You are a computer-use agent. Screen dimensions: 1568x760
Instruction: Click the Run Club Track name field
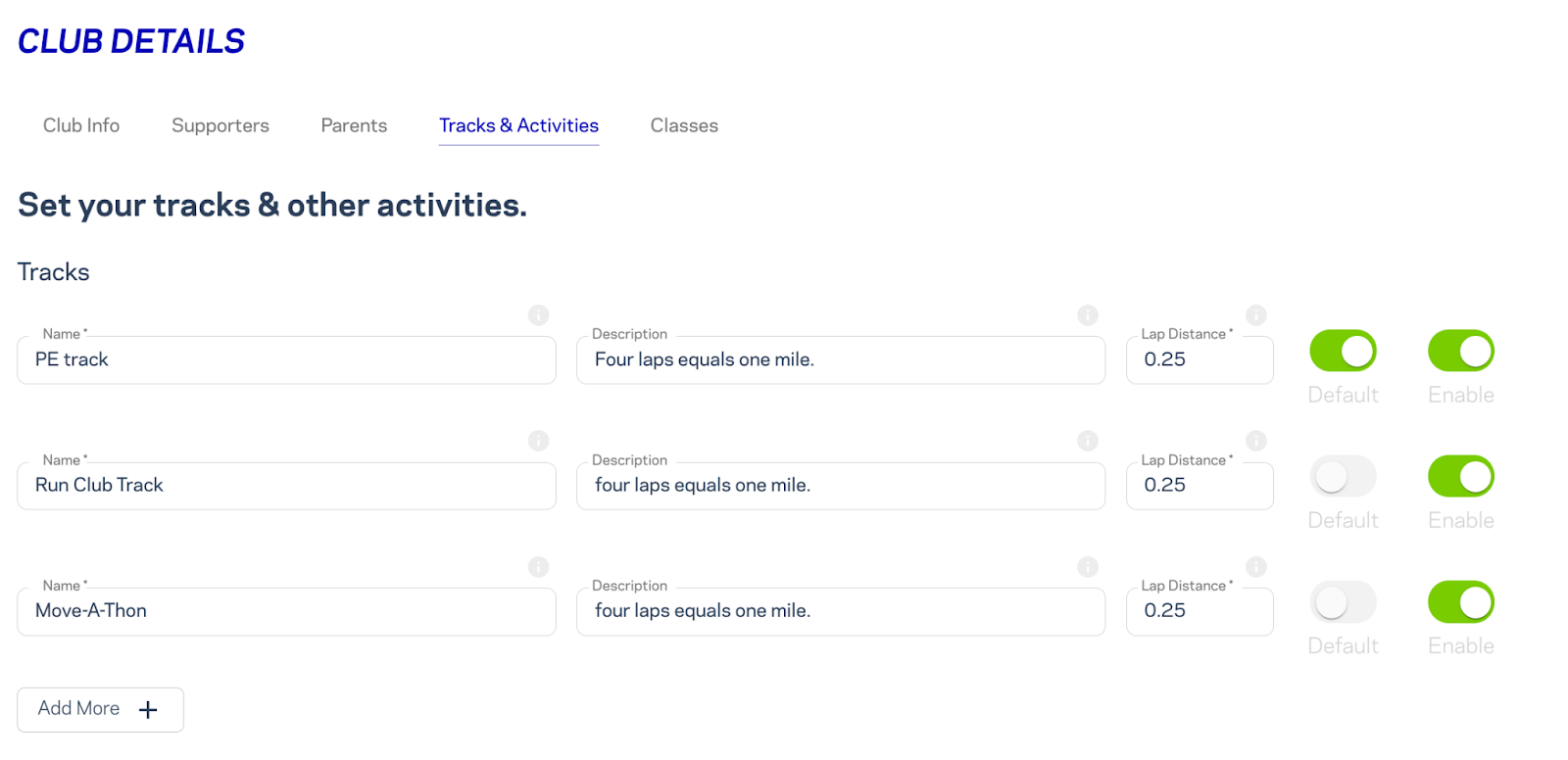tap(286, 486)
